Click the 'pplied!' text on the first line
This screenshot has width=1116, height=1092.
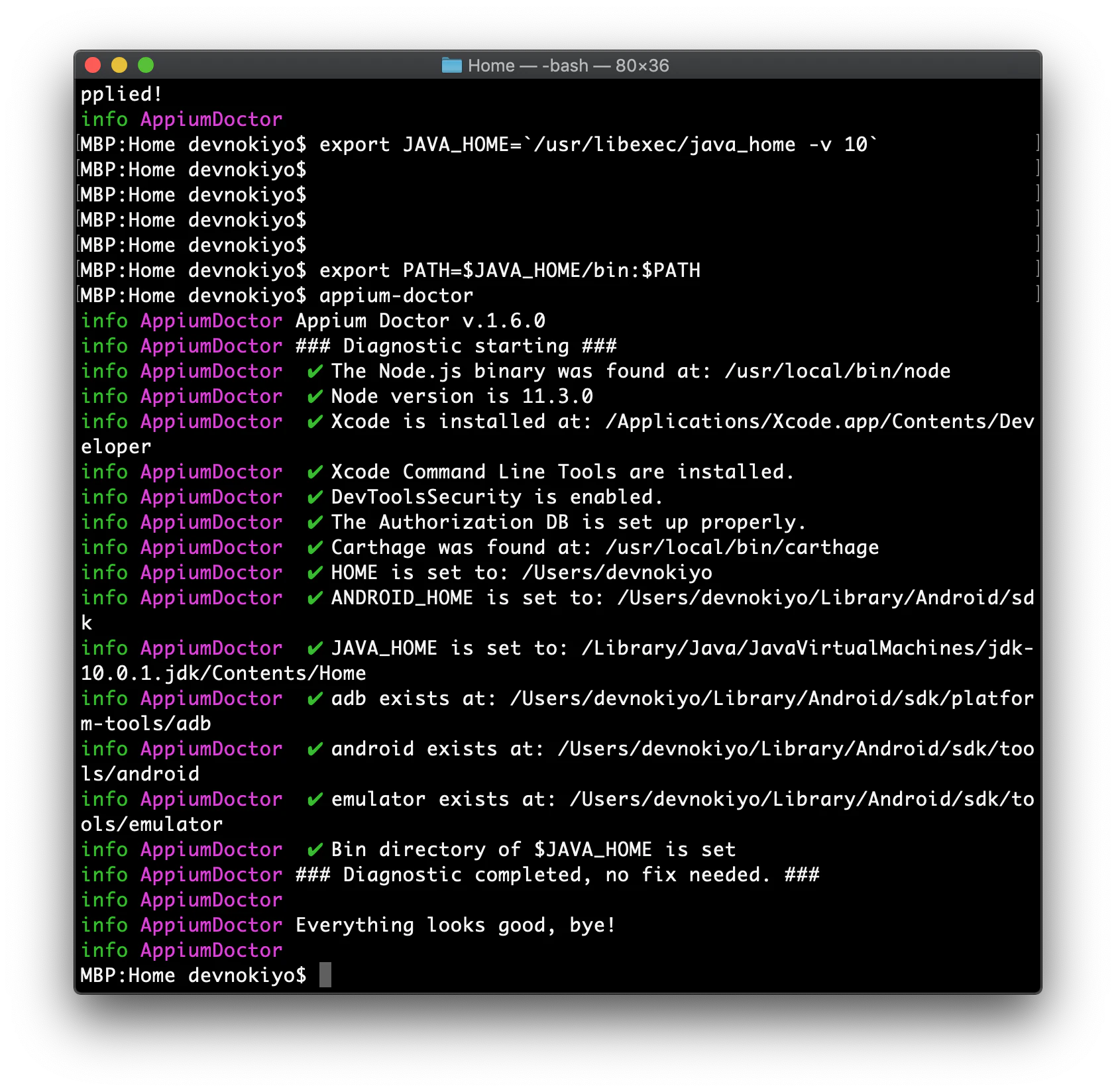pos(122,94)
